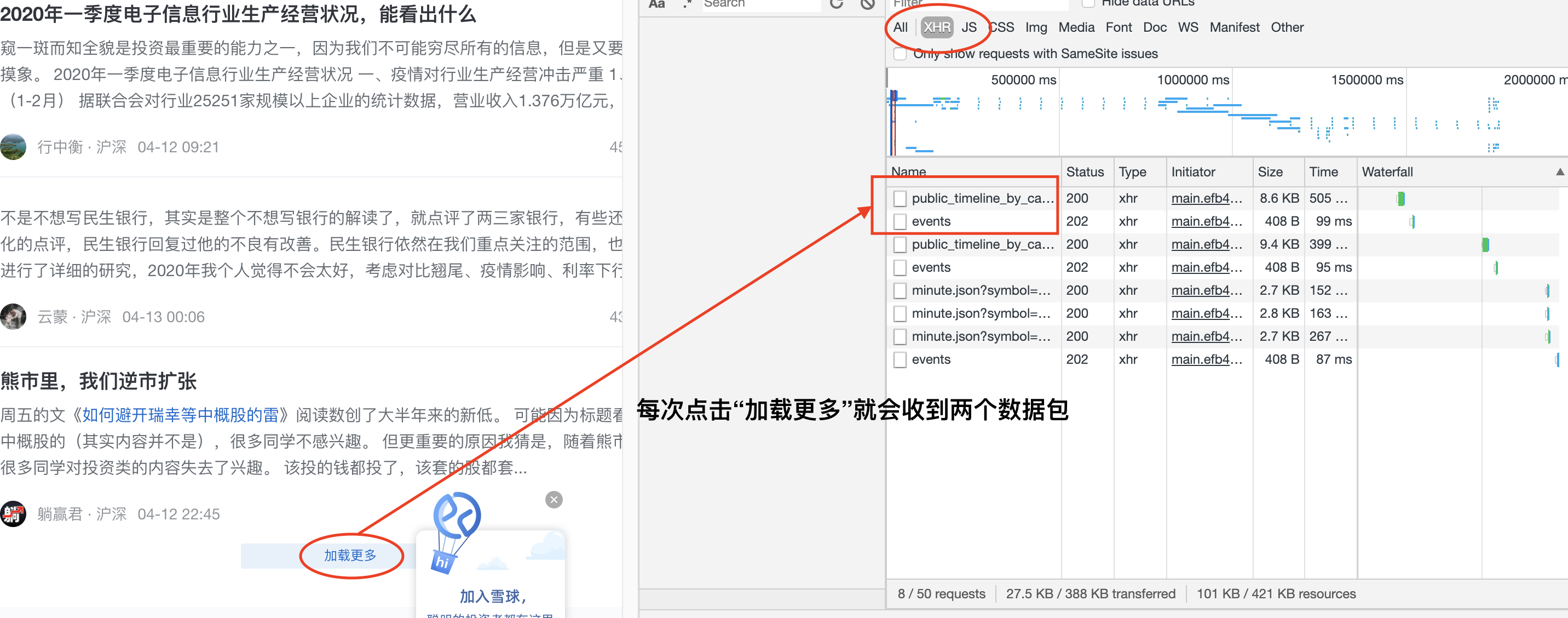Viewport: 1568px width, 618px height.
Task: Check the events row checkbox with 95 ms
Action: click(x=900, y=268)
